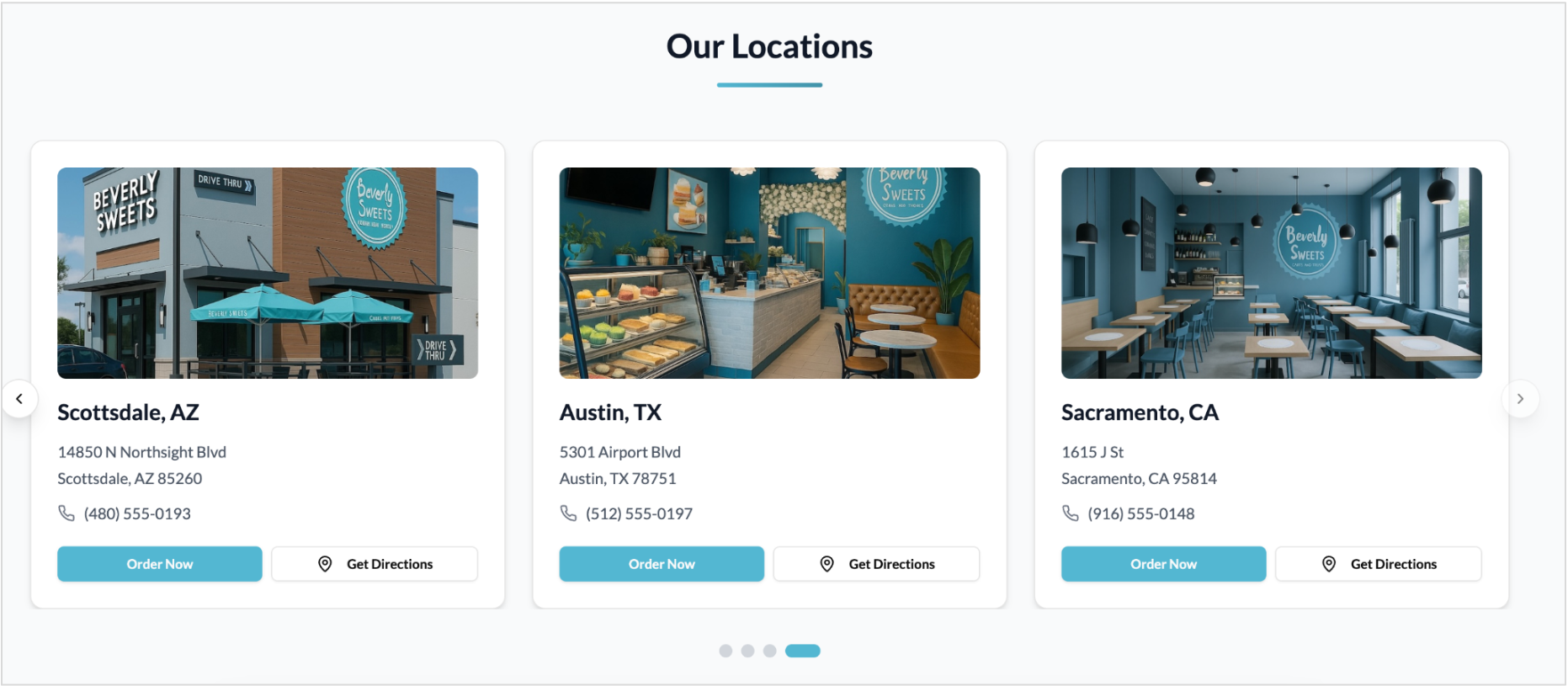The height and width of the screenshot is (686, 1568).
Task: Select the third carousel pagination dot
Action: point(769,651)
